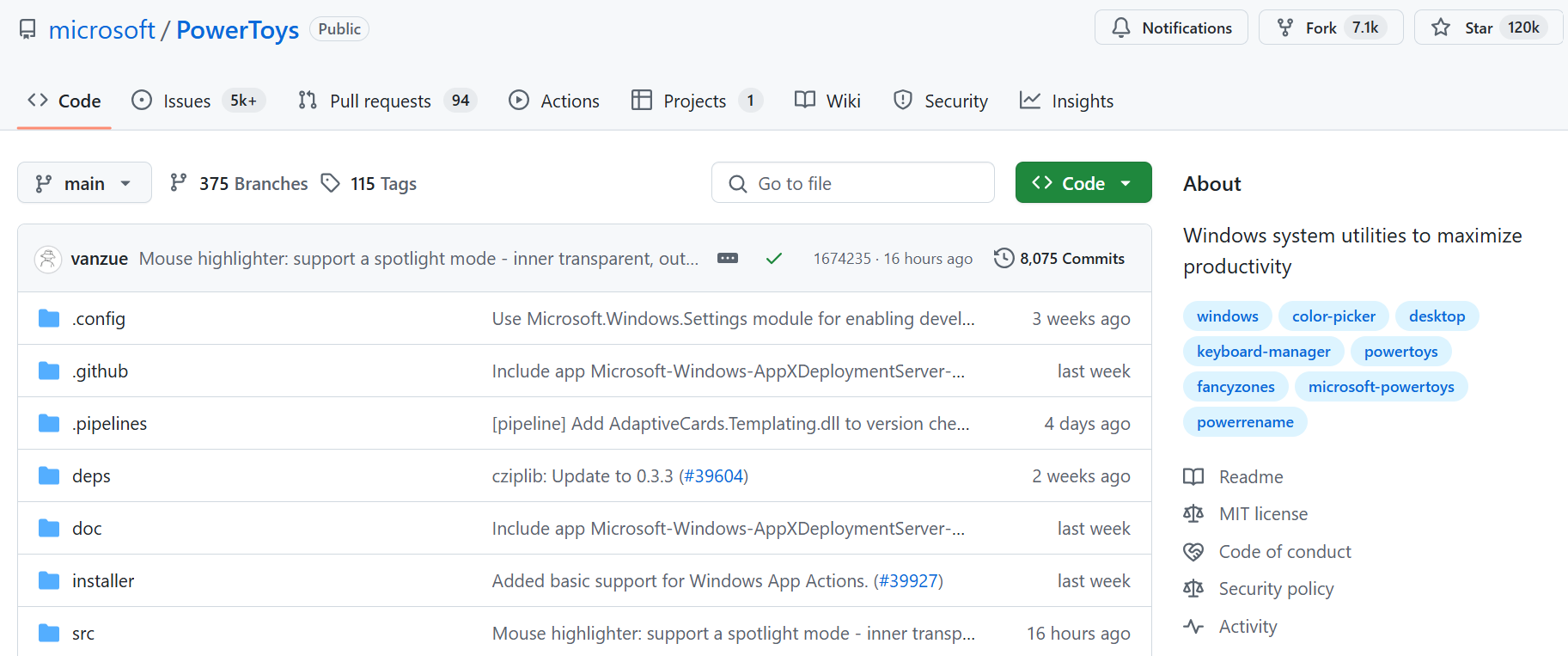Click vanzue's avatar thumbnail
The height and width of the screenshot is (656, 1568).
48,259
